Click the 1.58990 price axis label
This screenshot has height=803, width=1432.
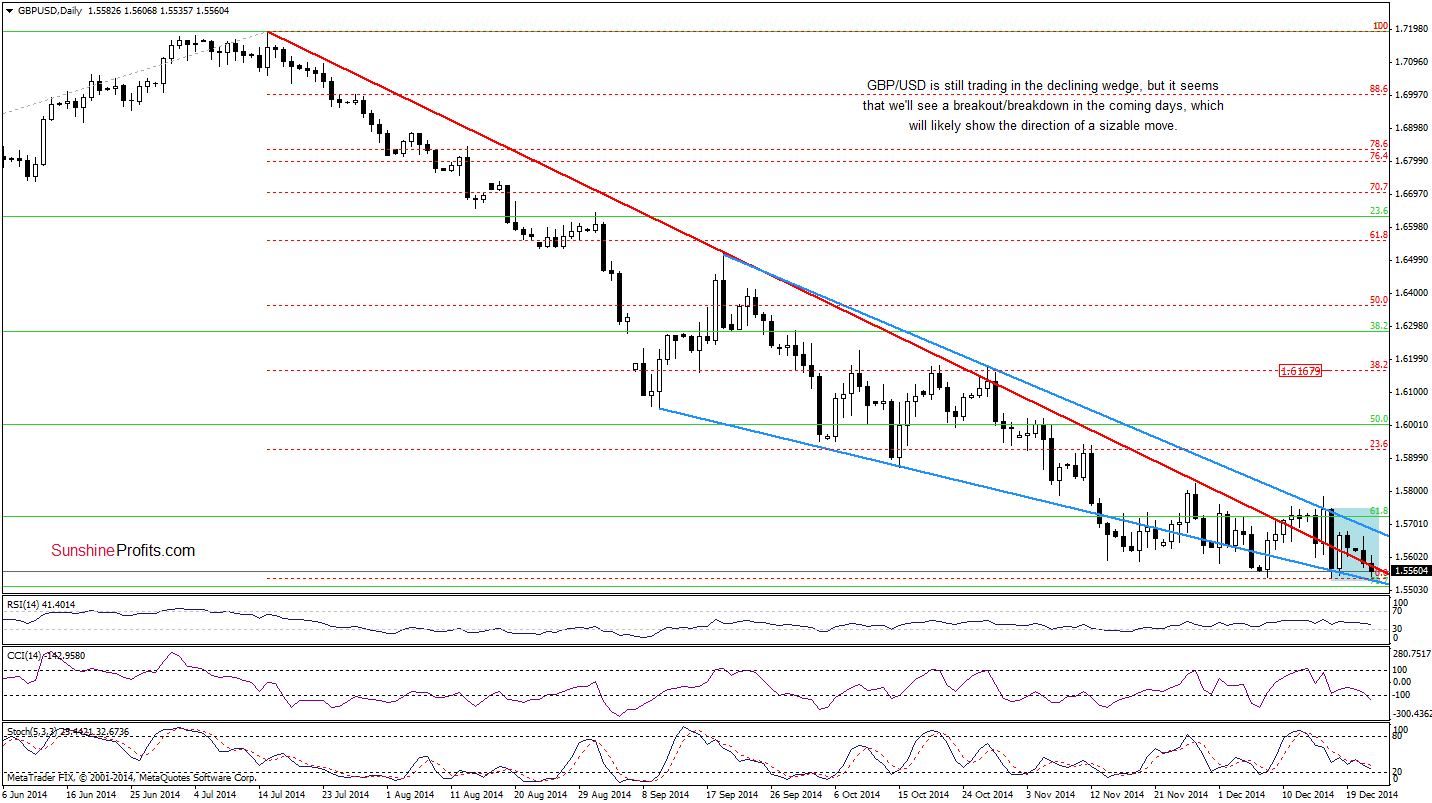pyautogui.click(x=1409, y=458)
